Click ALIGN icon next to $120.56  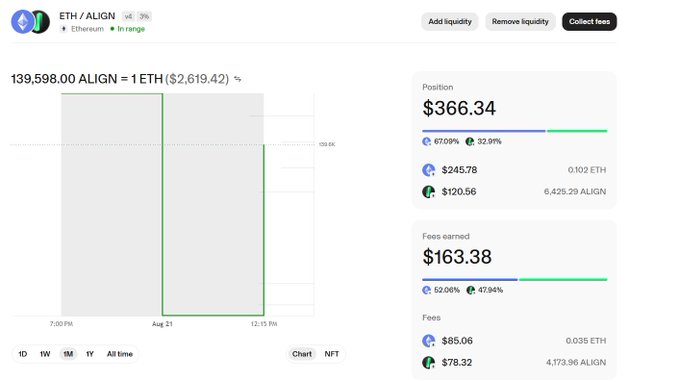coord(428,191)
